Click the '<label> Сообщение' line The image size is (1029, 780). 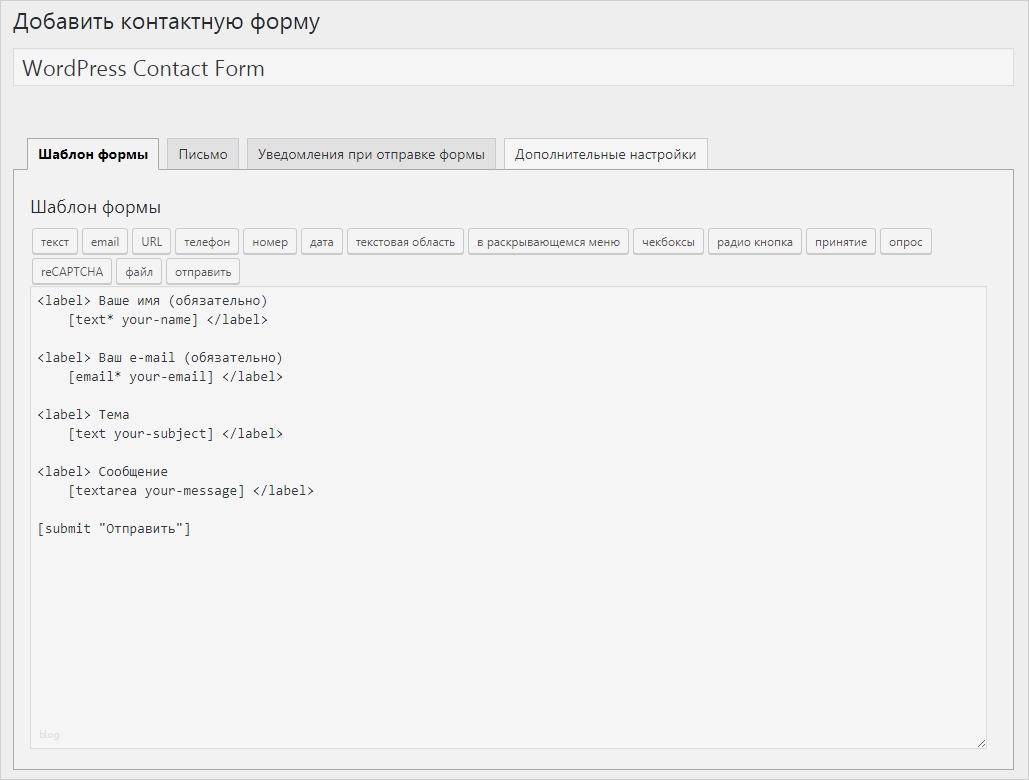(102, 472)
